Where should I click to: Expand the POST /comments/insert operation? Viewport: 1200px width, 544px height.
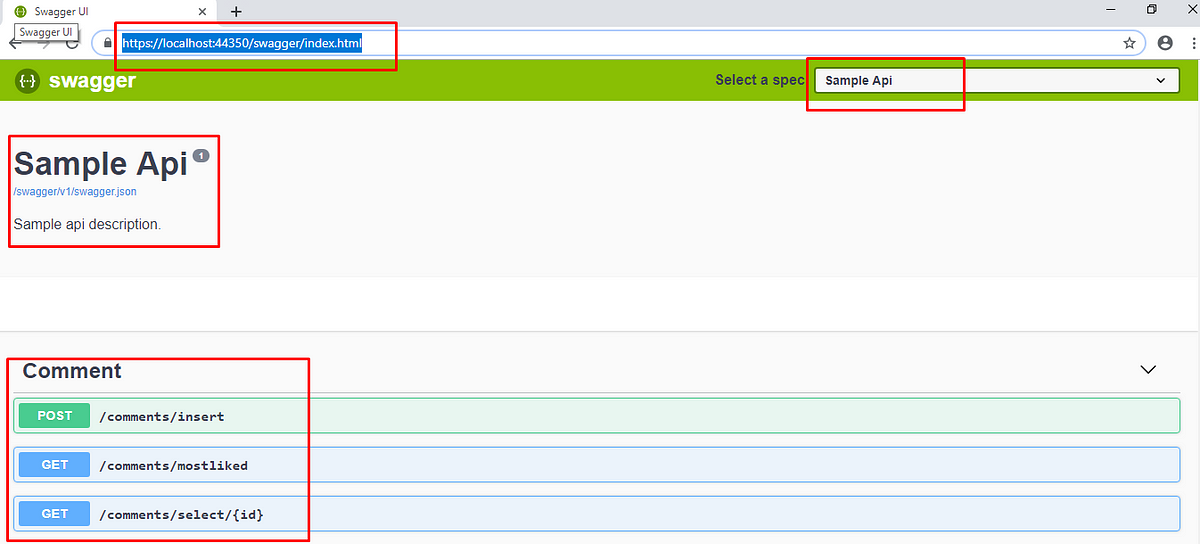[597, 416]
